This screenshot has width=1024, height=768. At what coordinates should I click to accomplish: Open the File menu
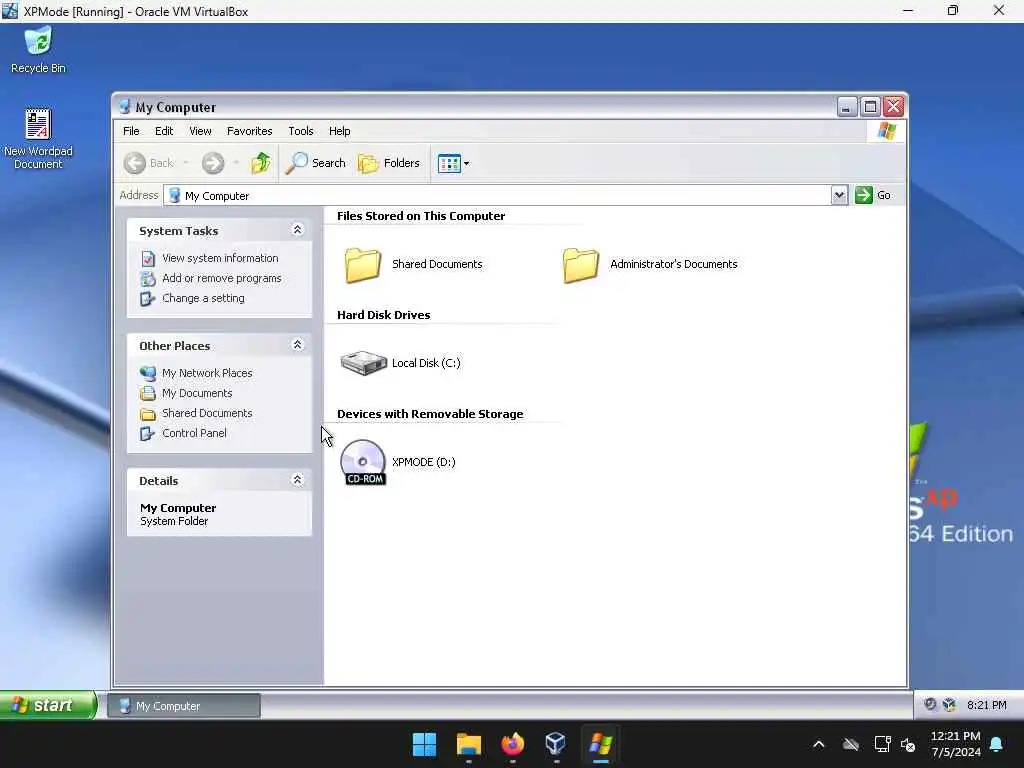(x=131, y=131)
